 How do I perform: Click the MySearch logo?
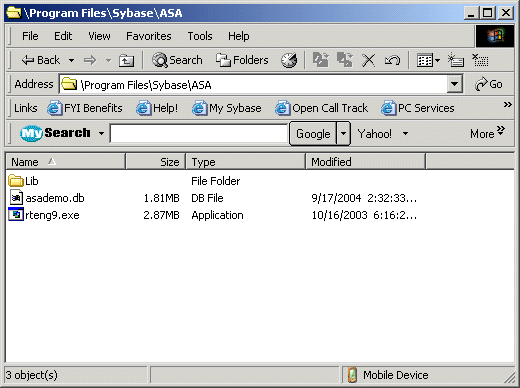pos(55,133)
